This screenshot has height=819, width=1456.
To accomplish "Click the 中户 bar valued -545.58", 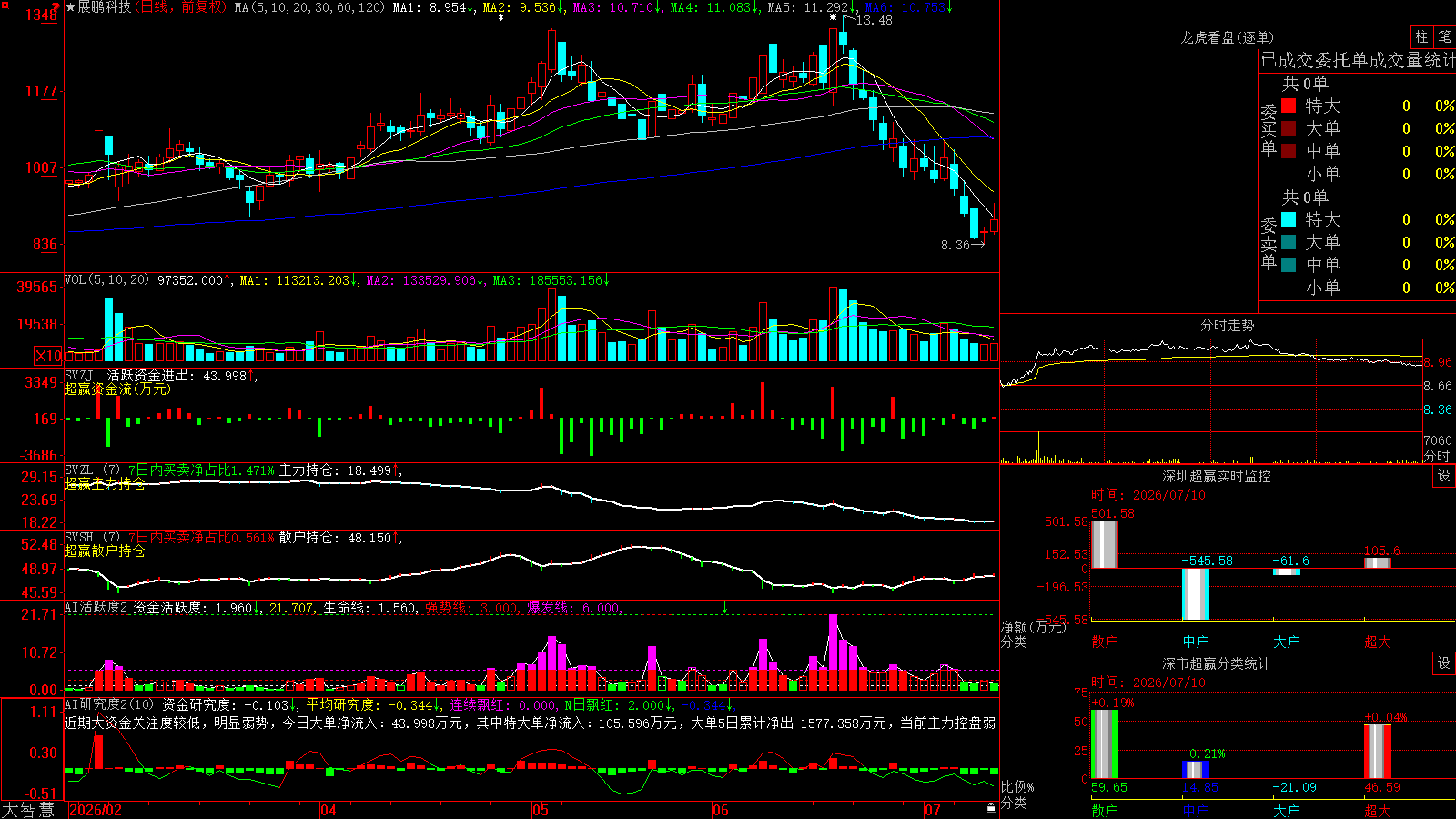I will [x=1196, y=594].
